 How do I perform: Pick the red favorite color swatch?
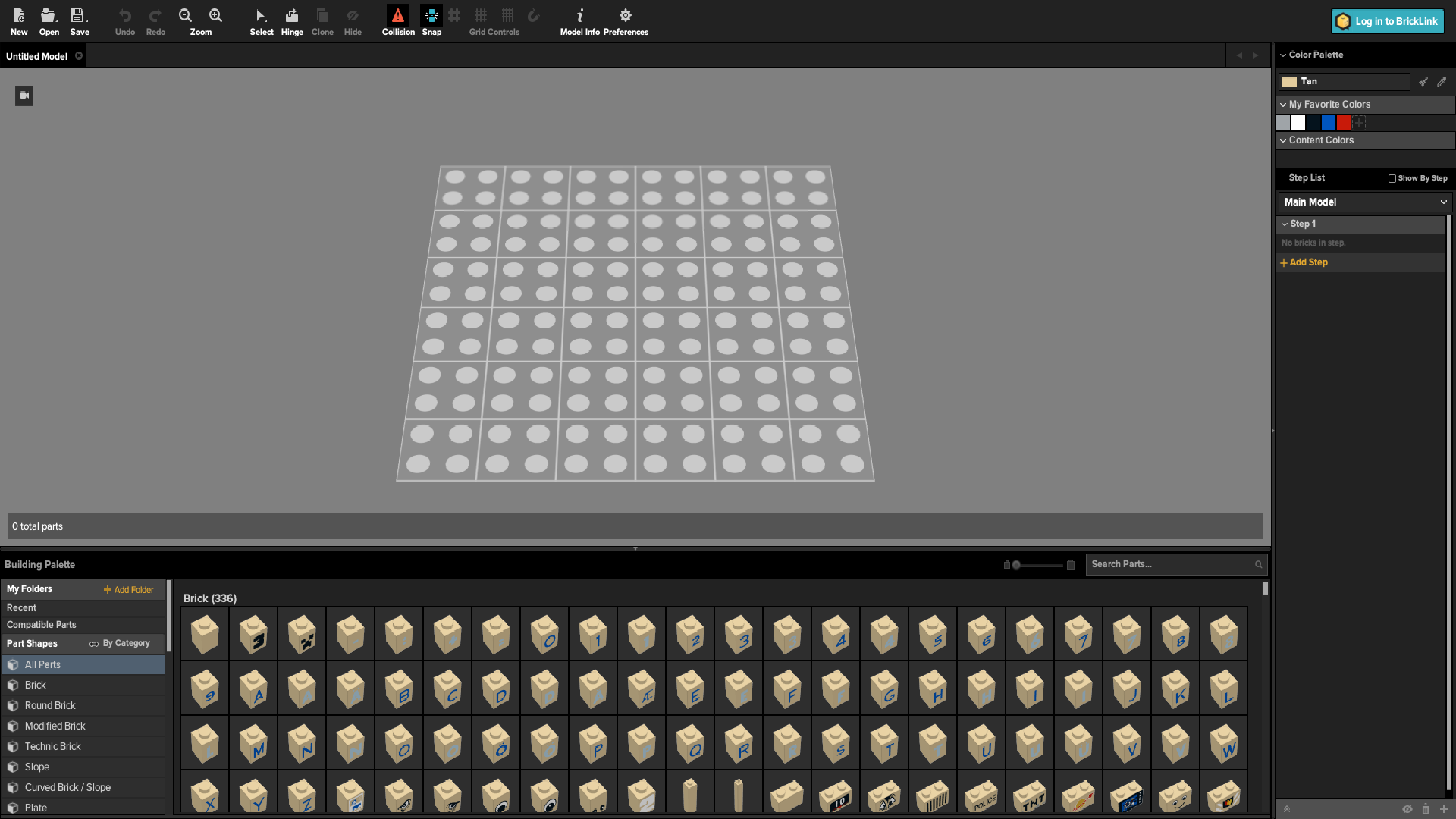point(1344,123)
